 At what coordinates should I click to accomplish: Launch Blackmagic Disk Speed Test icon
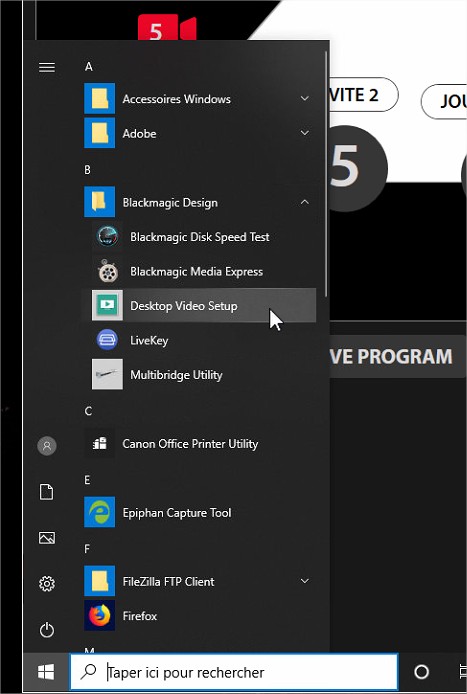[x=107, y=237]
